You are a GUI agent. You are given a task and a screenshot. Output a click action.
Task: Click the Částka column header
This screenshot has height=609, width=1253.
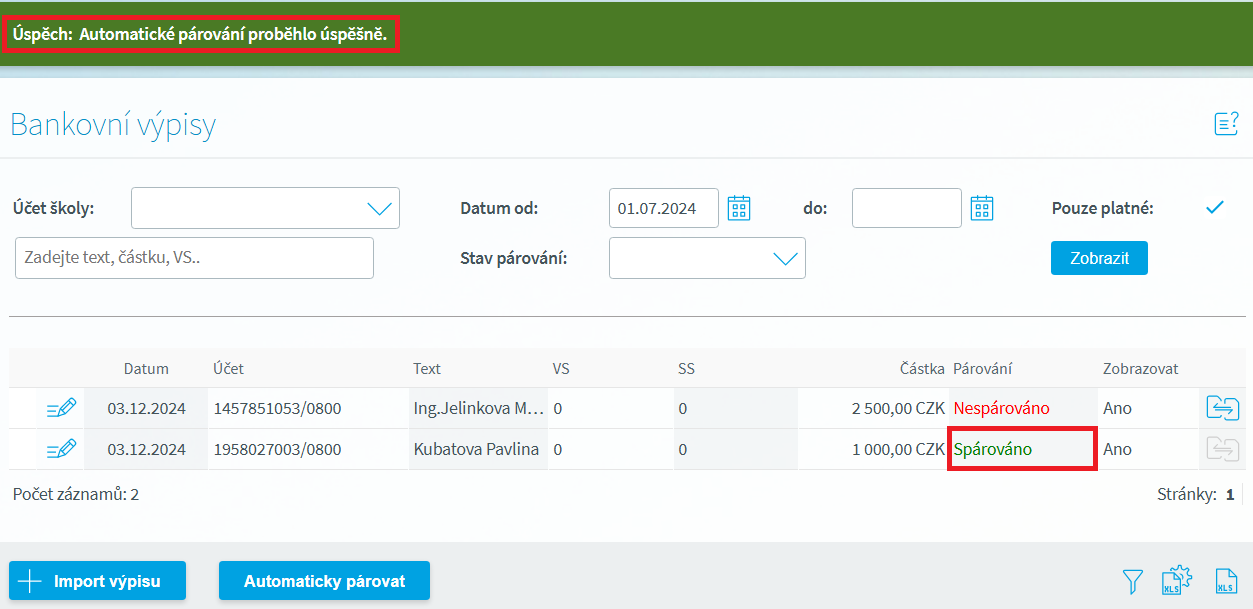pyautogui.click(x=921, y=369)
